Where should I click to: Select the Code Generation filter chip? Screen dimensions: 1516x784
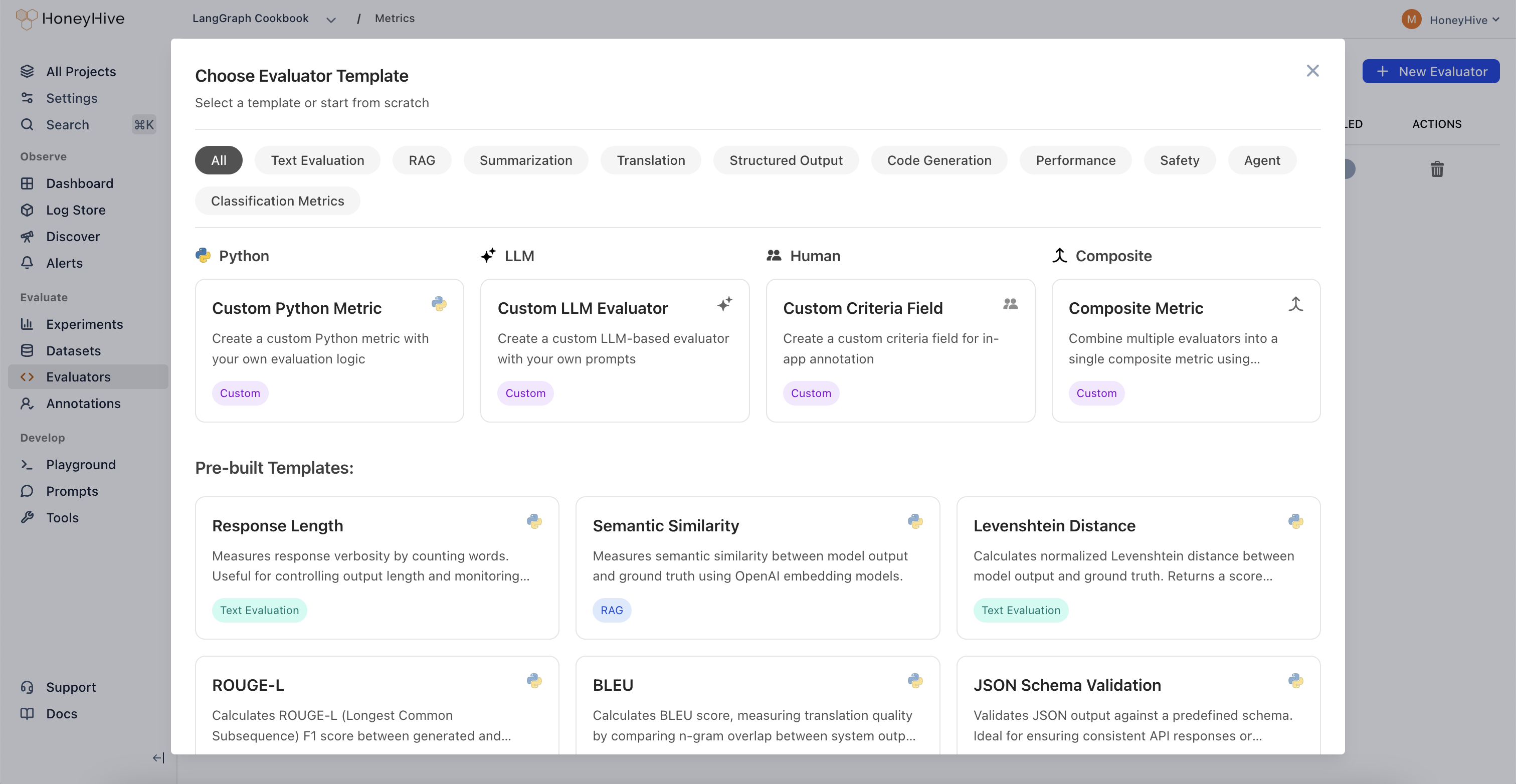[x=938, y=160]
